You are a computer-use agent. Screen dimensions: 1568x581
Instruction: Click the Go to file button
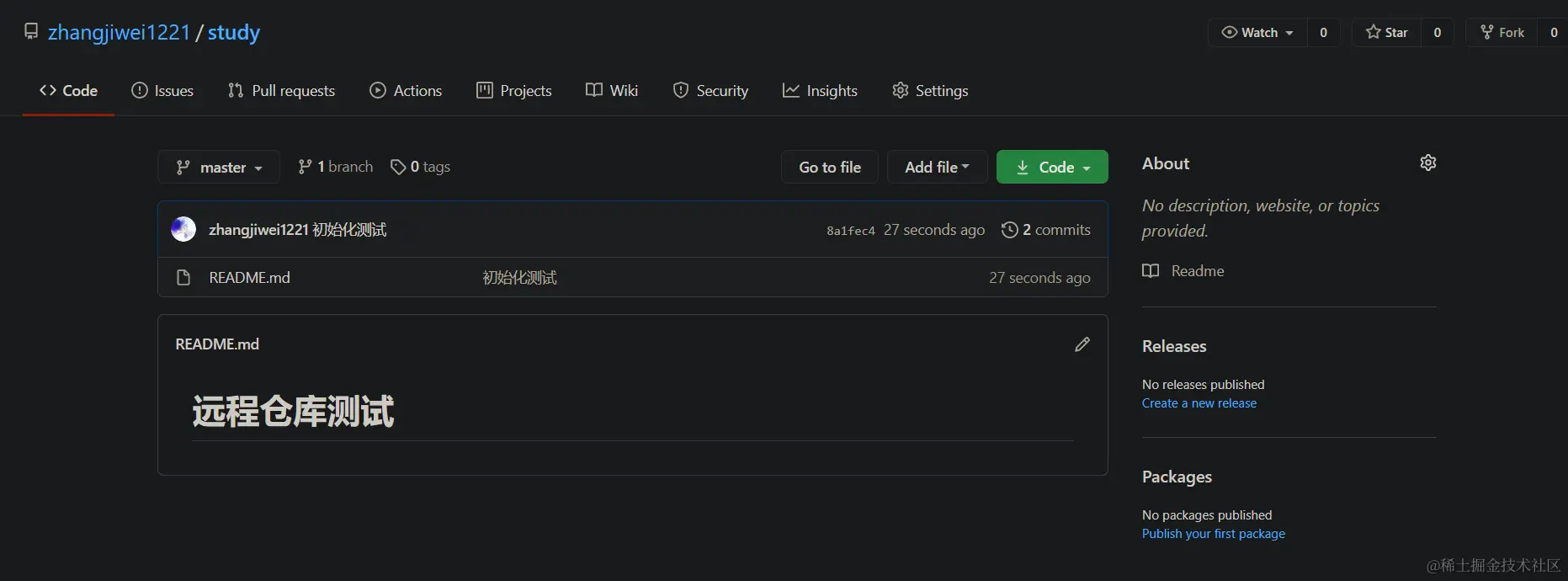830,167
